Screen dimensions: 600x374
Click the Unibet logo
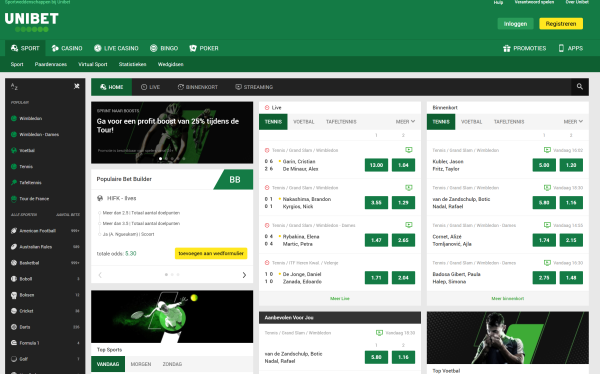coord(32,22)
